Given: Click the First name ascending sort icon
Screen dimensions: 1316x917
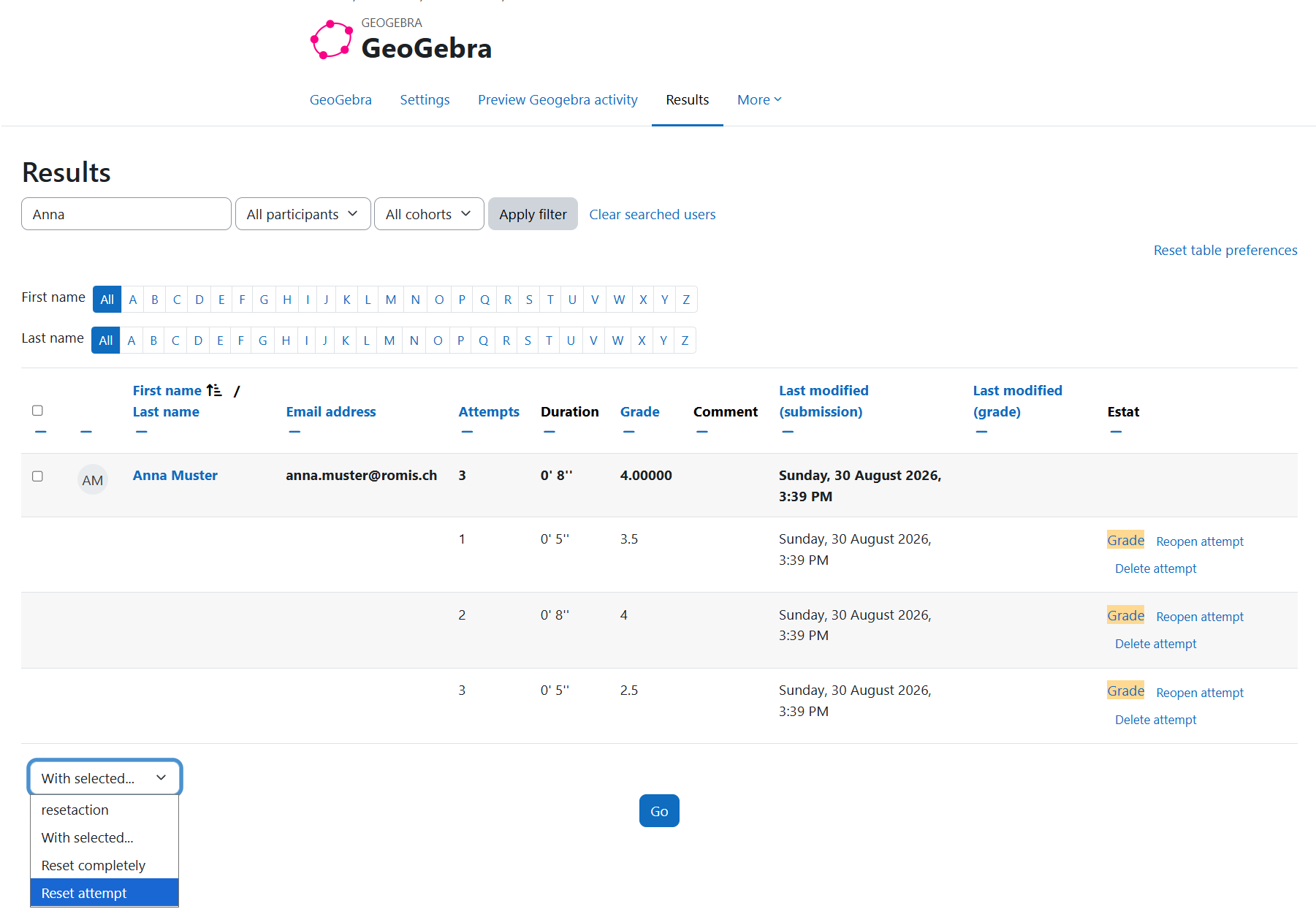Looking at the screenshot, I should point(214,390).
